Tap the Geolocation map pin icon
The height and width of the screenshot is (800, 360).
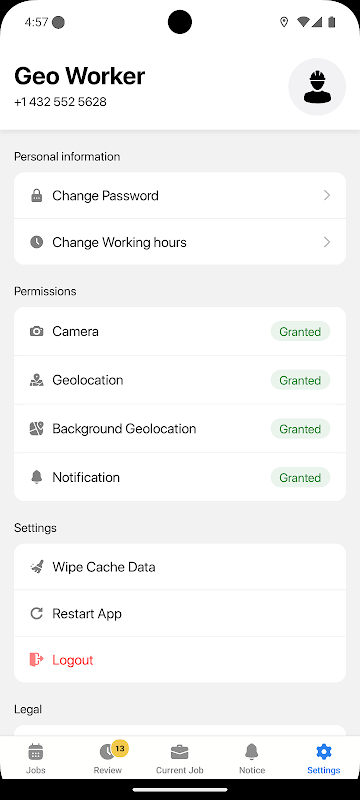(x=36, y=380)
